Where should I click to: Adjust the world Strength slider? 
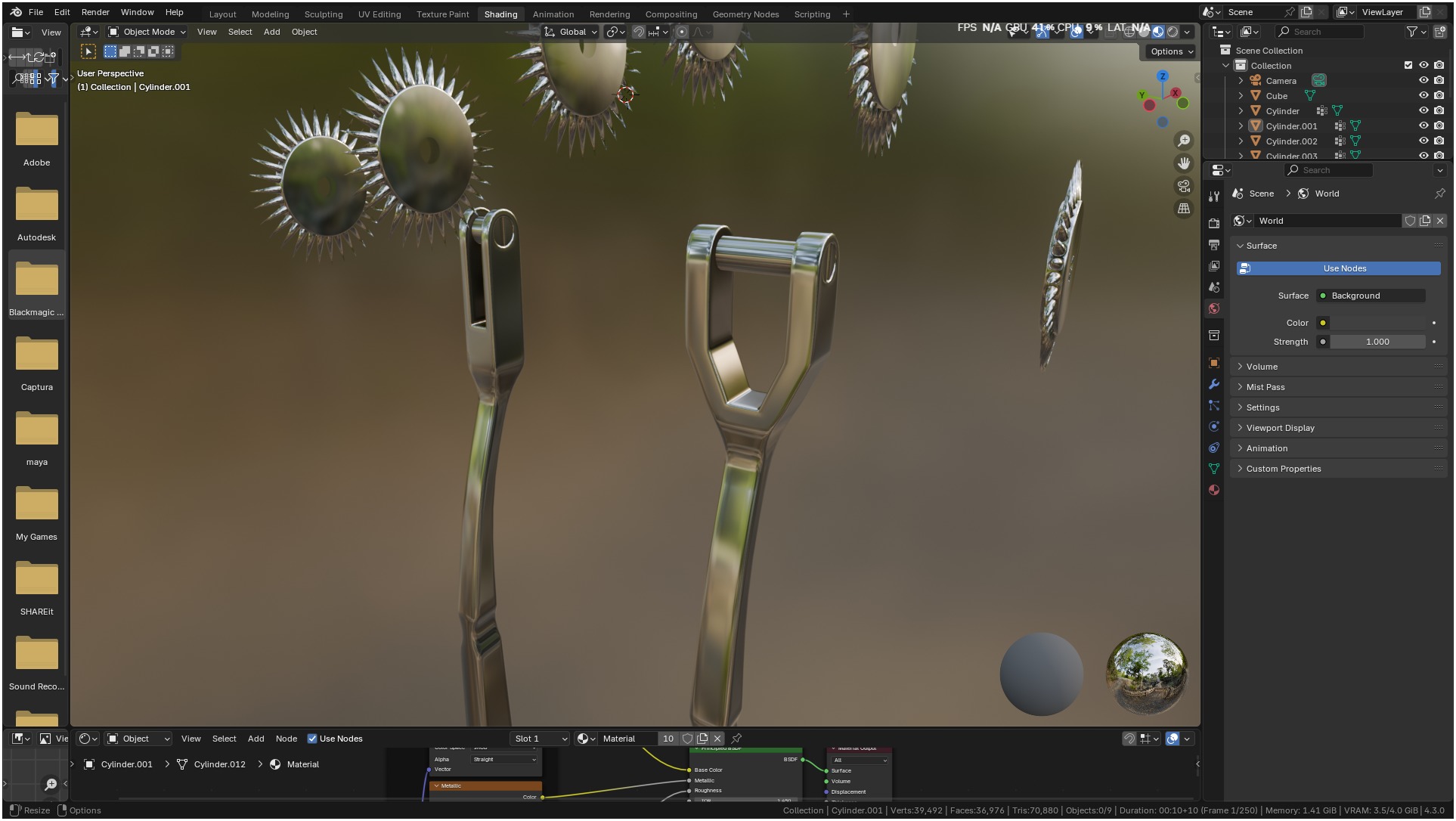click(x=1377, y=342)
